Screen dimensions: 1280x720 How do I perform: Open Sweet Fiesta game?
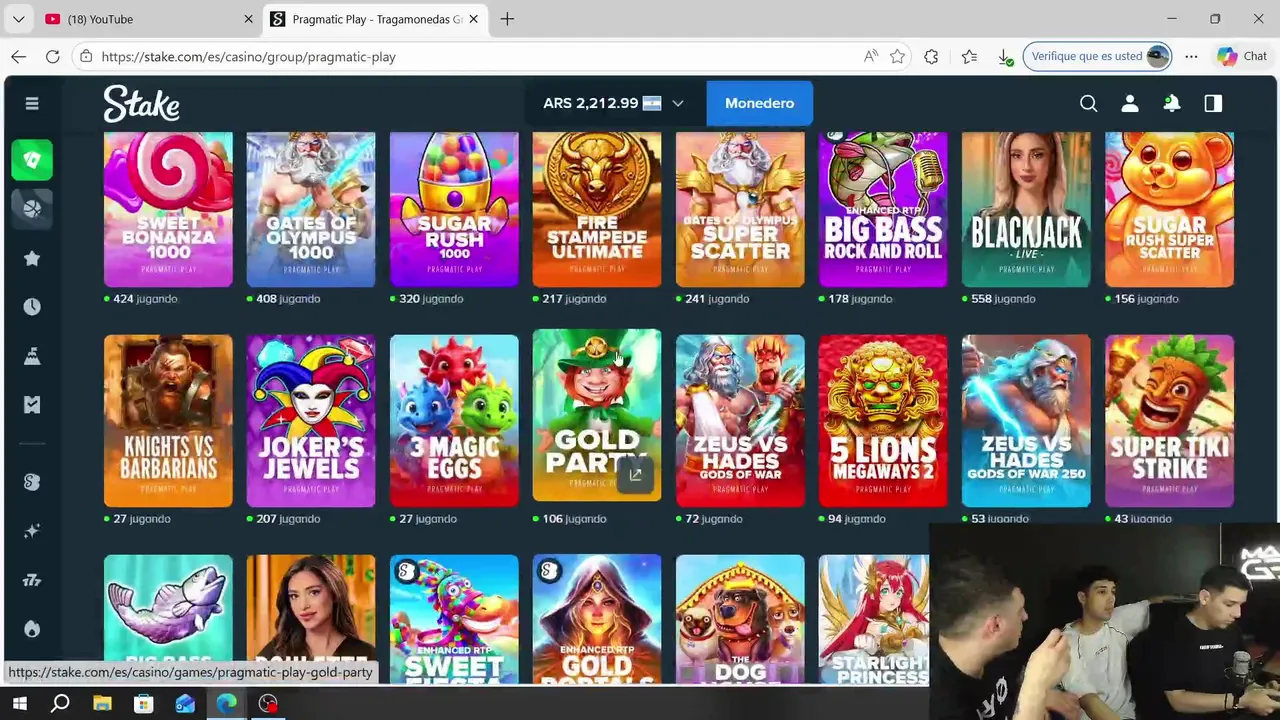pos(454,620)
